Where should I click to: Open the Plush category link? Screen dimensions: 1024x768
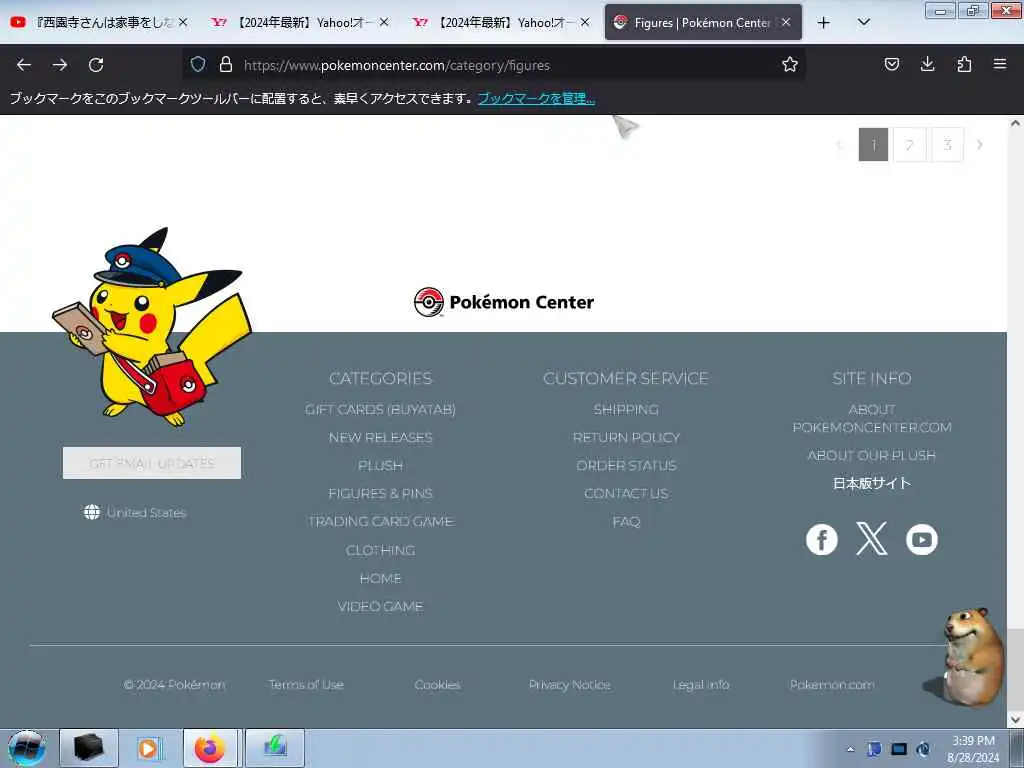click(x=381, y=466)
